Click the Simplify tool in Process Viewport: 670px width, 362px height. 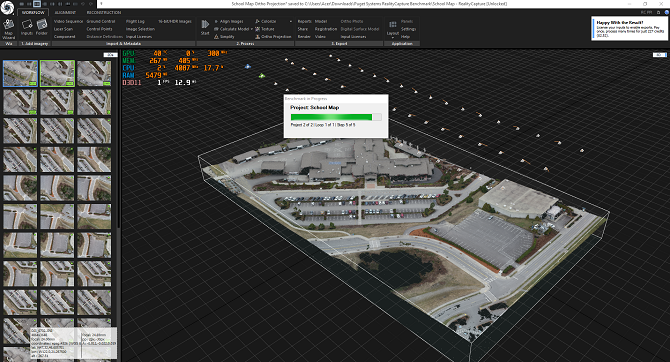coord(224,37)
